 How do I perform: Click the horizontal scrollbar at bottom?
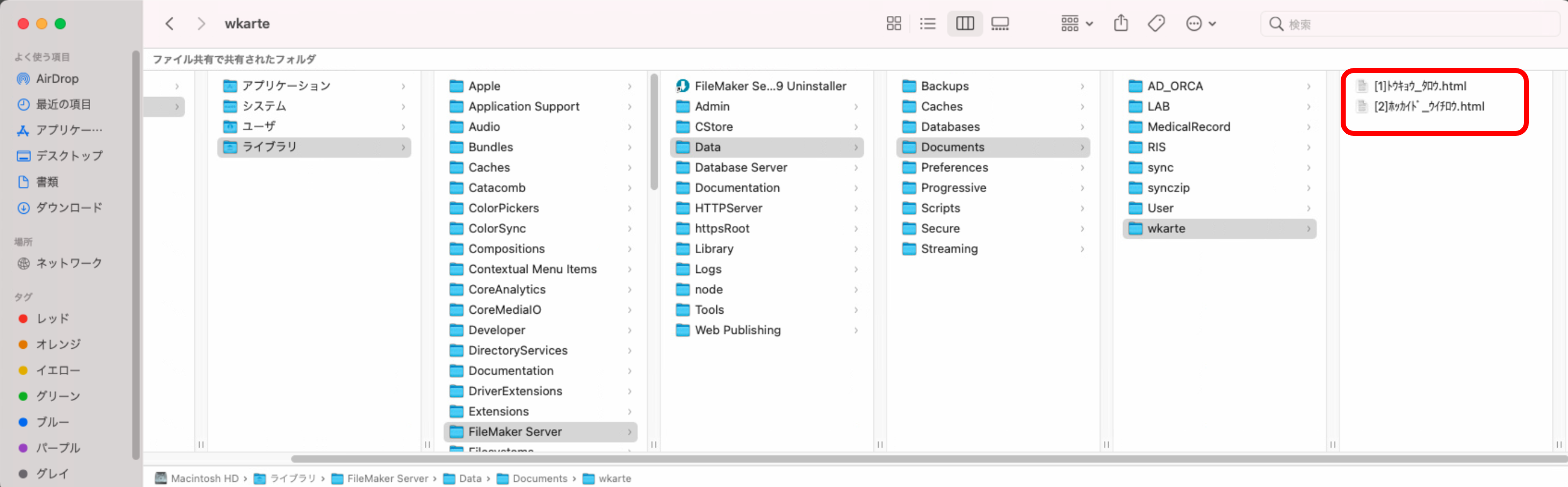click(x=929, y=458)
